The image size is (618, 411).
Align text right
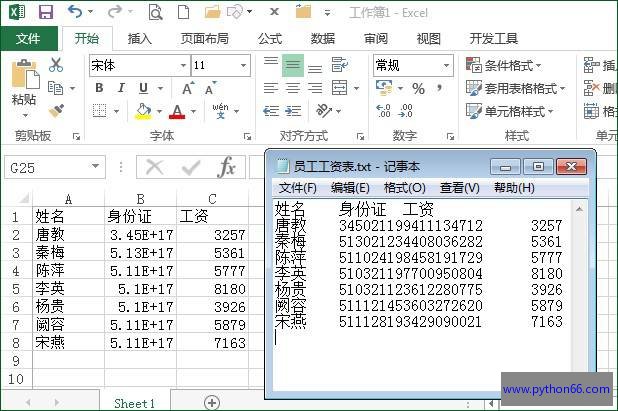315,88
